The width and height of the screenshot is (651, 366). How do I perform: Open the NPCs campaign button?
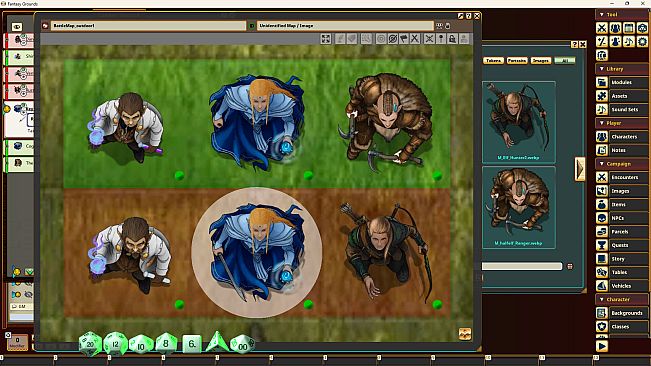628,218
